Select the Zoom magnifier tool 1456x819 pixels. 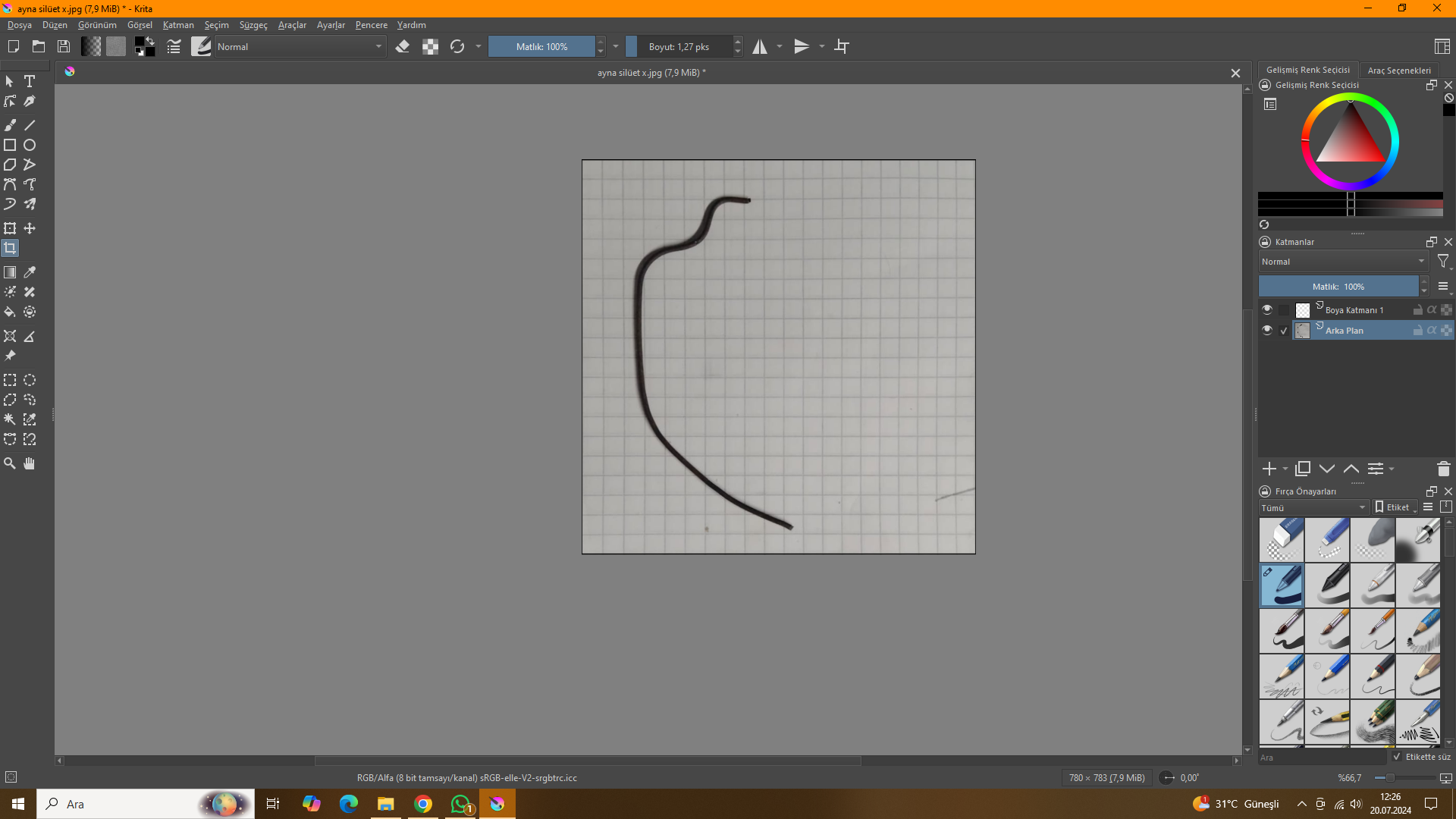click(x=10, y=463)
